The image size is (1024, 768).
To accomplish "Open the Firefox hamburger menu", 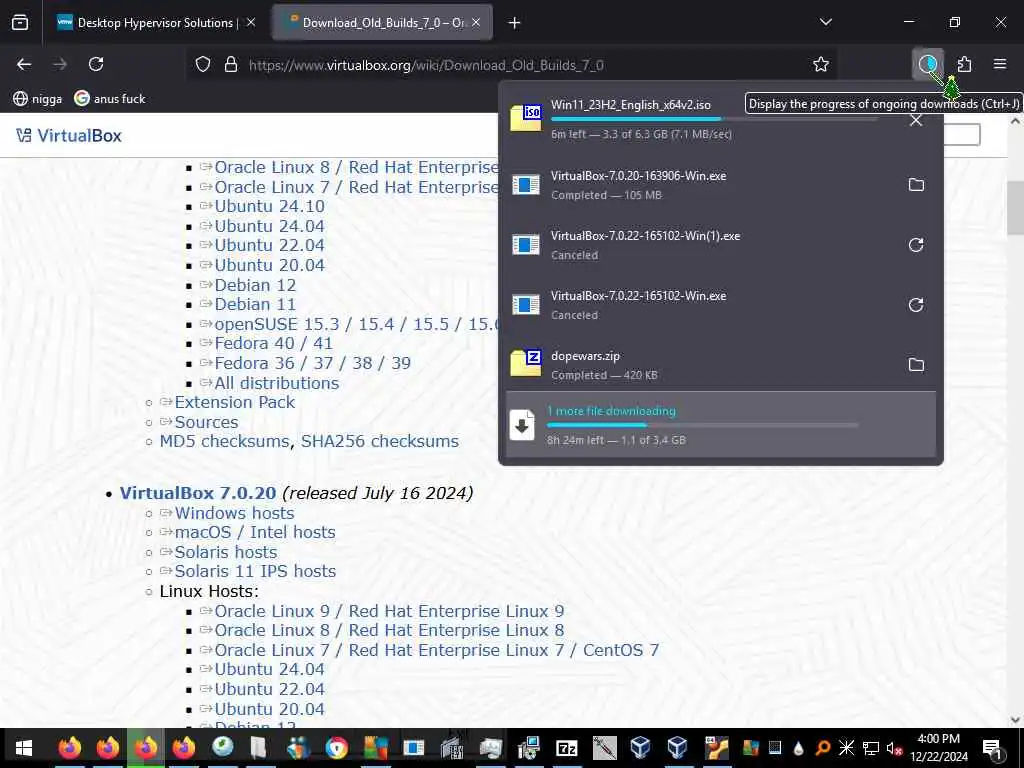I will tap(1000, 64).
